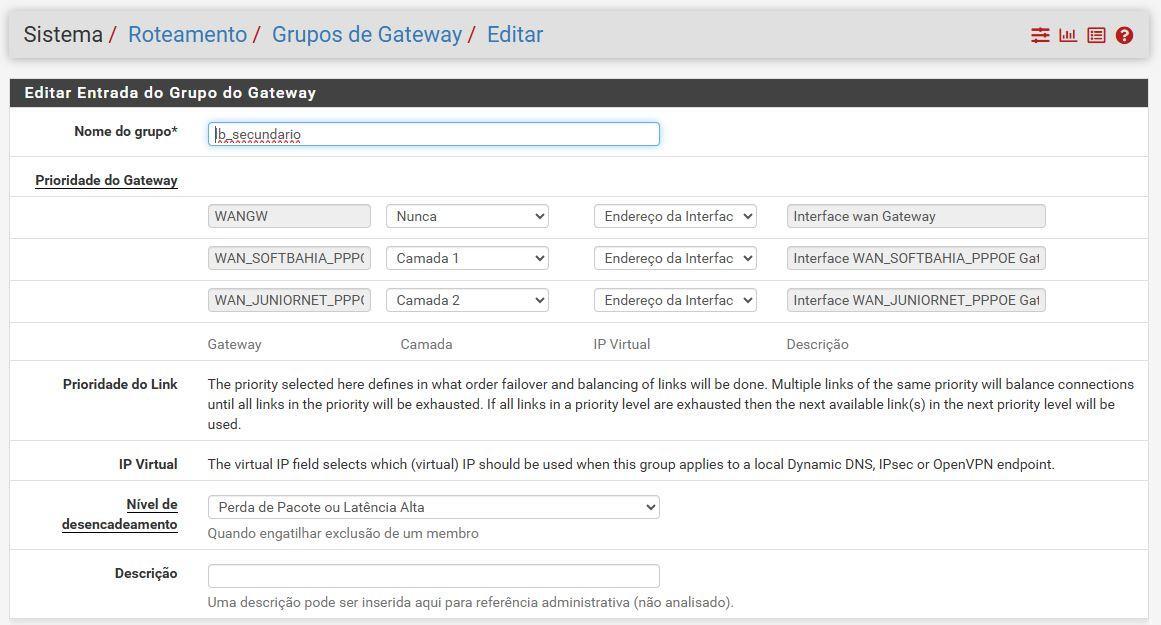Open IP Virtual dropdown in WAN_JUNIORNET row
Image resolution: width=1161 pixels, height=625 pixels.
click(675, 300)
